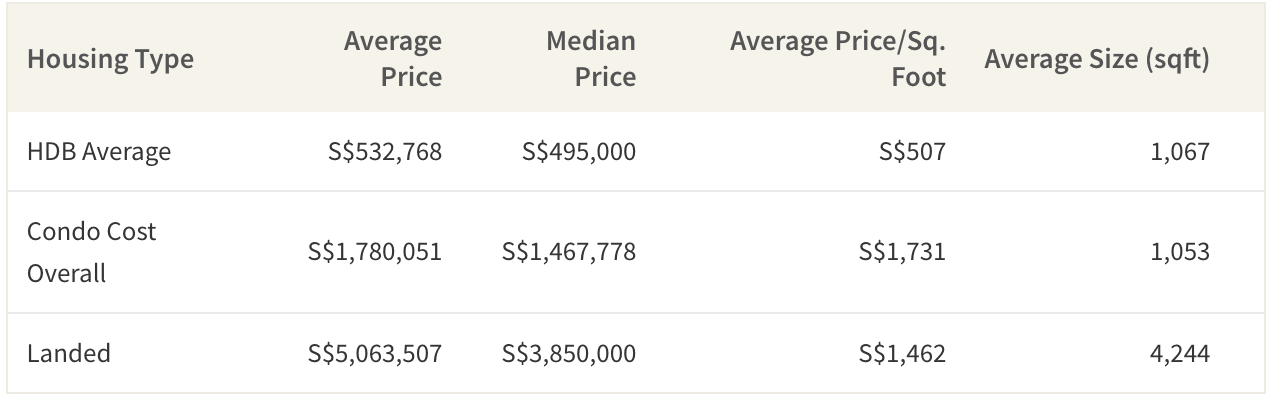Click the Housing Type column header
The height and width of the screenshot is (394, 1270).
coord(110,59)
